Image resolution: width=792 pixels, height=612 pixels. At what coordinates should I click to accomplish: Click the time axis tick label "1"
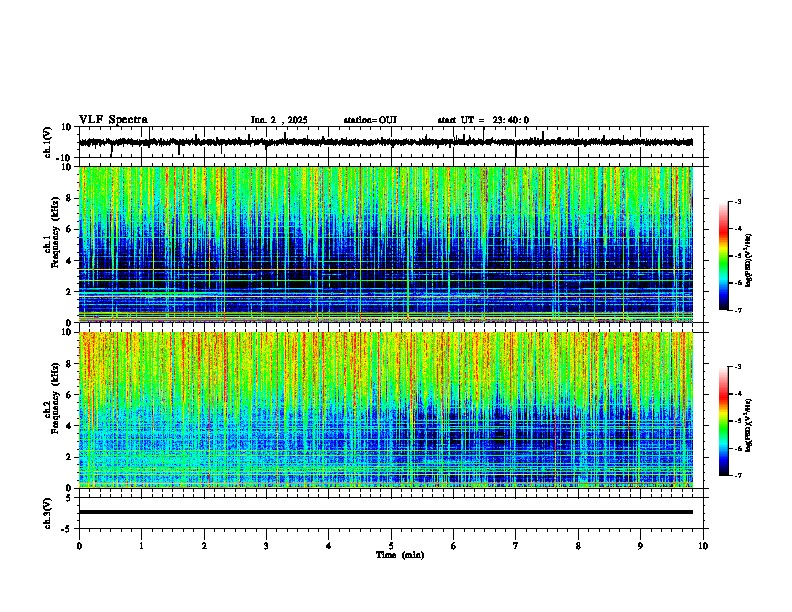point(141,546)
